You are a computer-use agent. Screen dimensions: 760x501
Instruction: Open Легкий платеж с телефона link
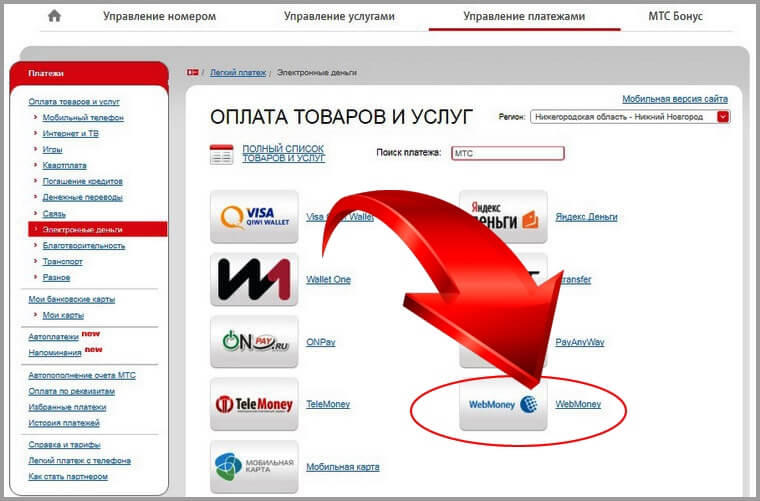tap(79, 460)
